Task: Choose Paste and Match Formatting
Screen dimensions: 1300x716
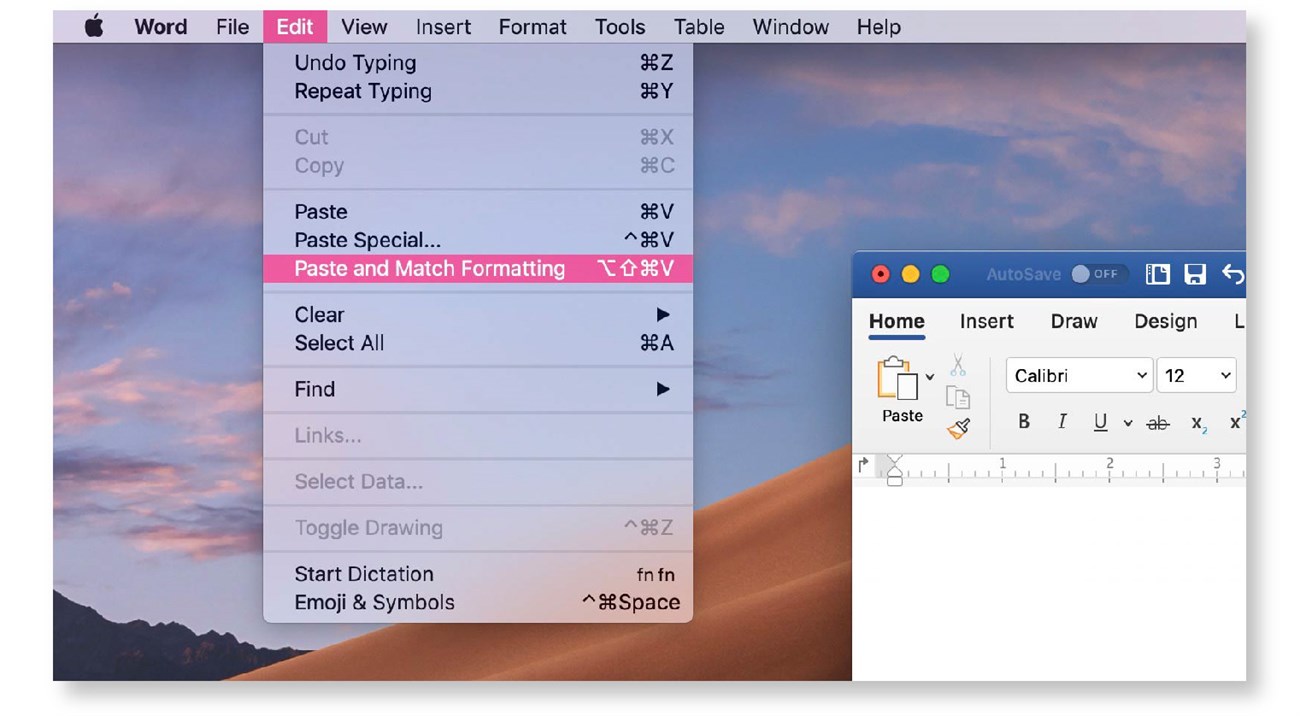Action: [x=477, y=268]
